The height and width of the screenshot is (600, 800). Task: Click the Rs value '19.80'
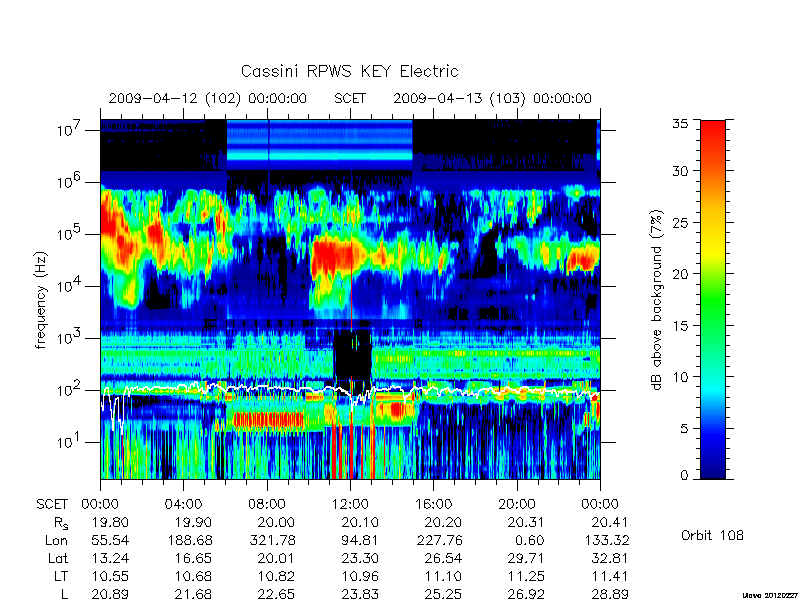110,522
